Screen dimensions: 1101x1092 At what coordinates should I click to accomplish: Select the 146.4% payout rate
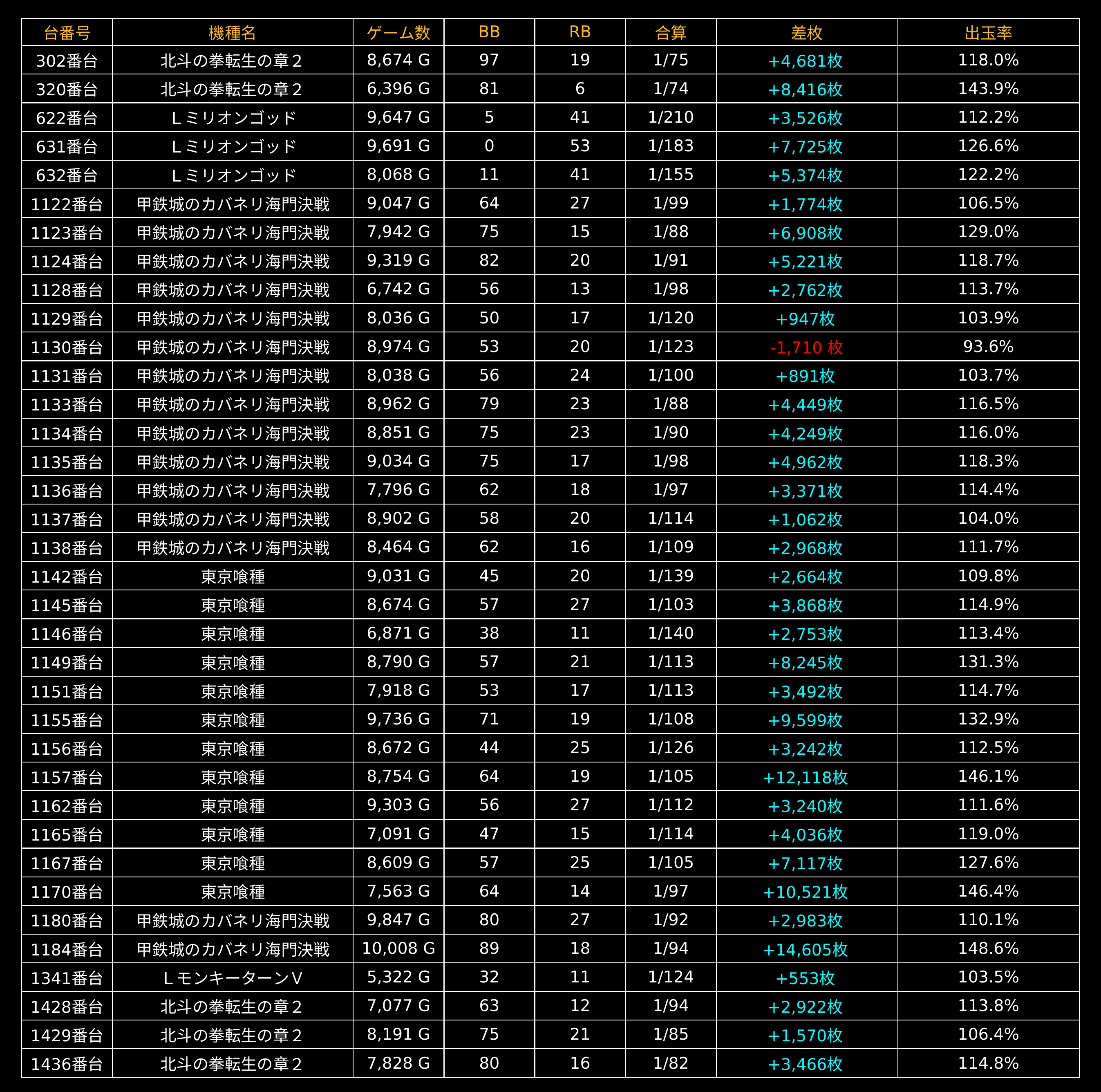[988, 891]
